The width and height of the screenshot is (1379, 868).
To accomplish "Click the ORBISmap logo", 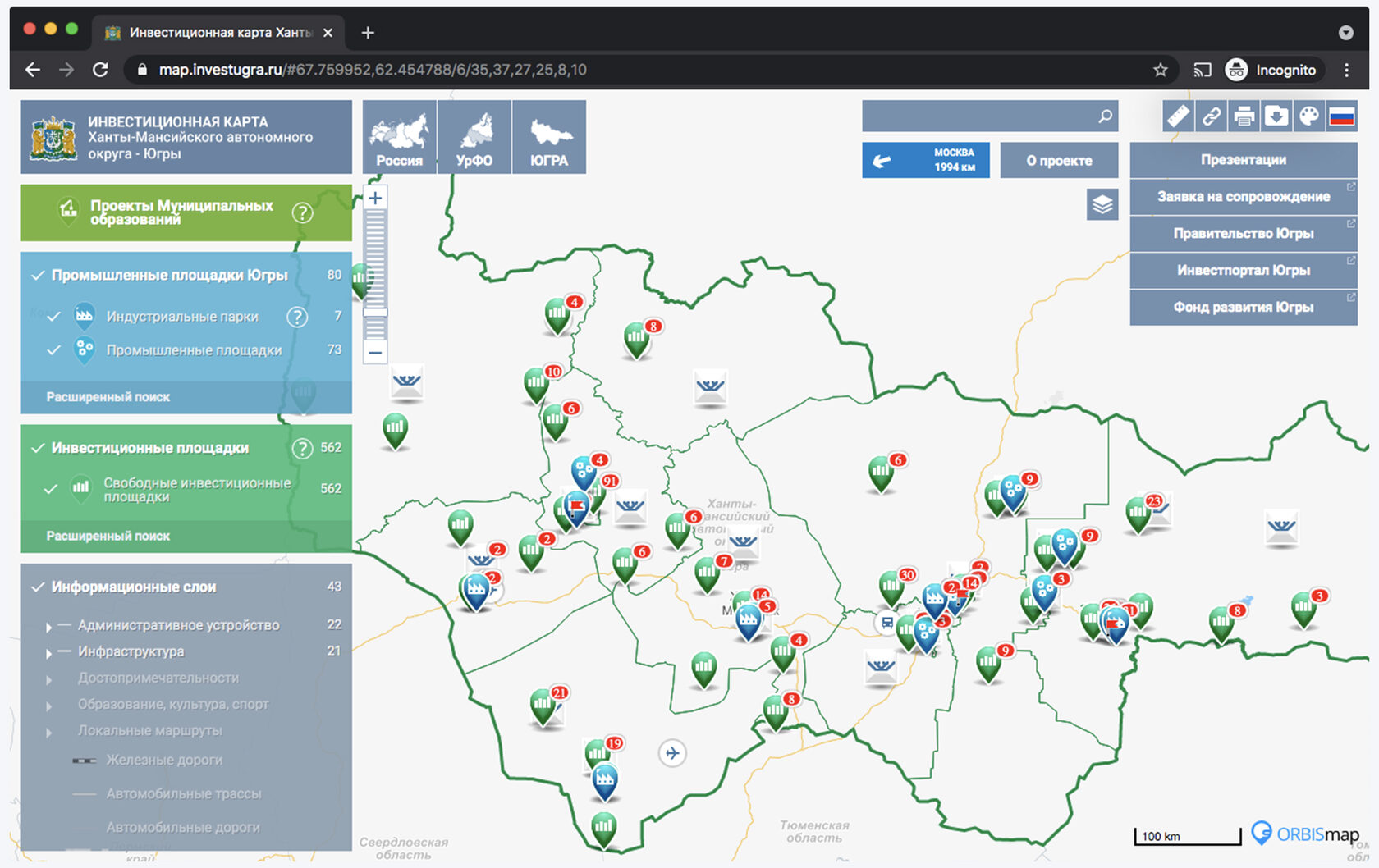I will (x=1305, y=834).
